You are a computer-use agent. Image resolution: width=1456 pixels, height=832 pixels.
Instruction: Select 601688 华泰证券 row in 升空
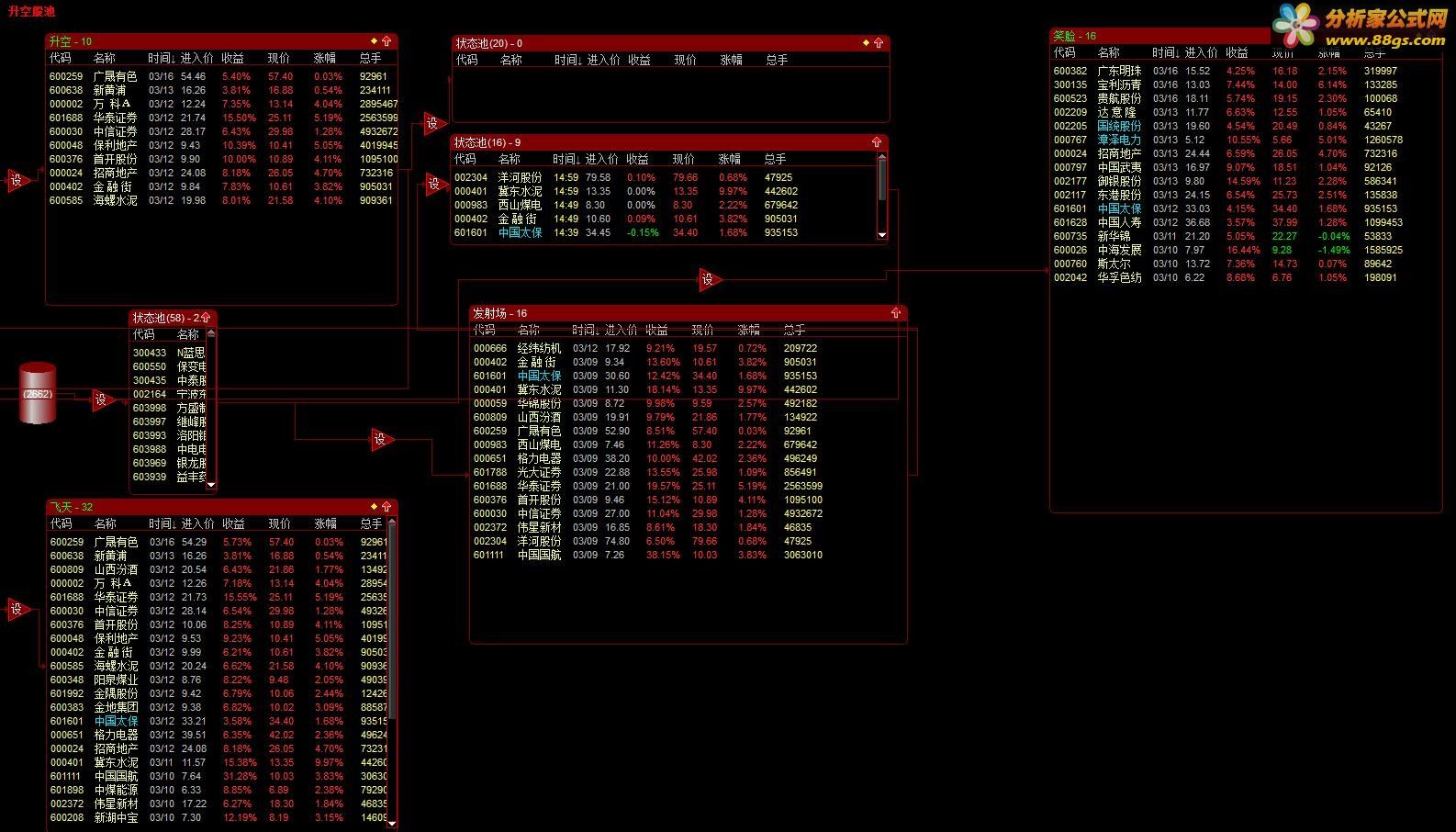tap(222, 118)
